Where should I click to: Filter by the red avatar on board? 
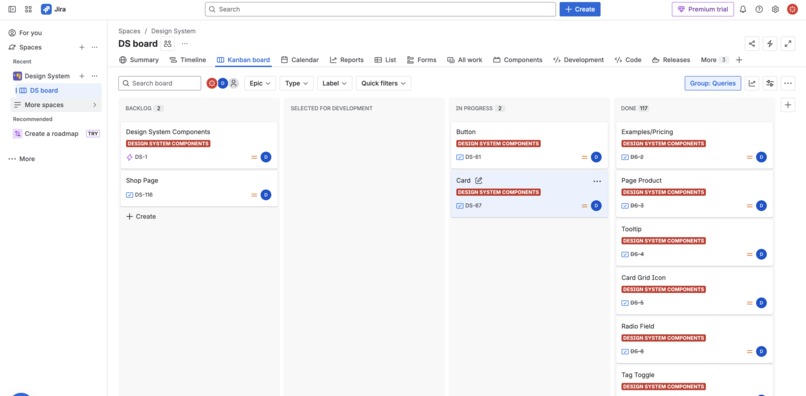click(x=212, y=83)
